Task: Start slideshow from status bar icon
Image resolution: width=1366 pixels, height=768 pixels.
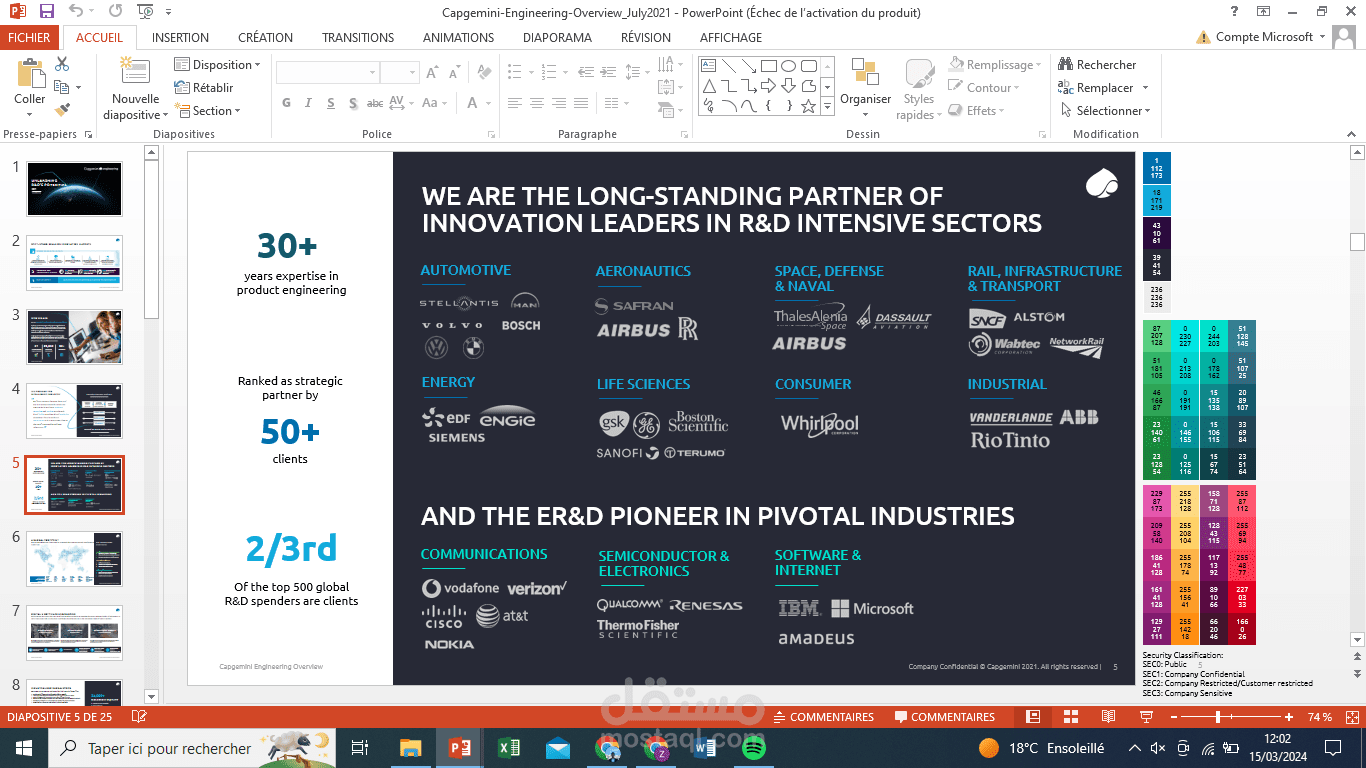Action: pos(1146,717)
